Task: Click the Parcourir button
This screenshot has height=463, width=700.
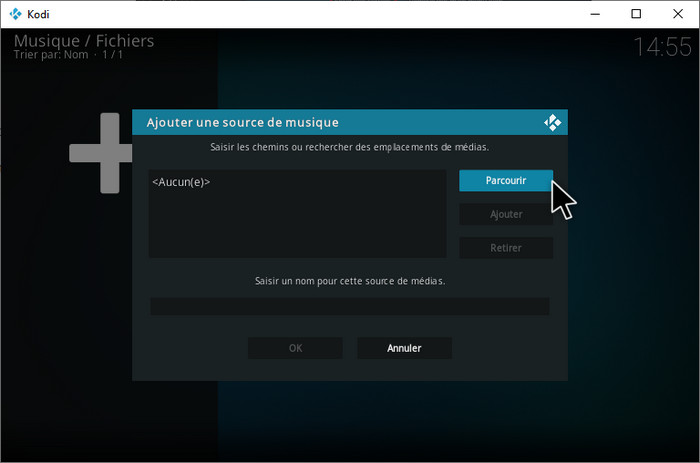Action: (x=506, y=180)
